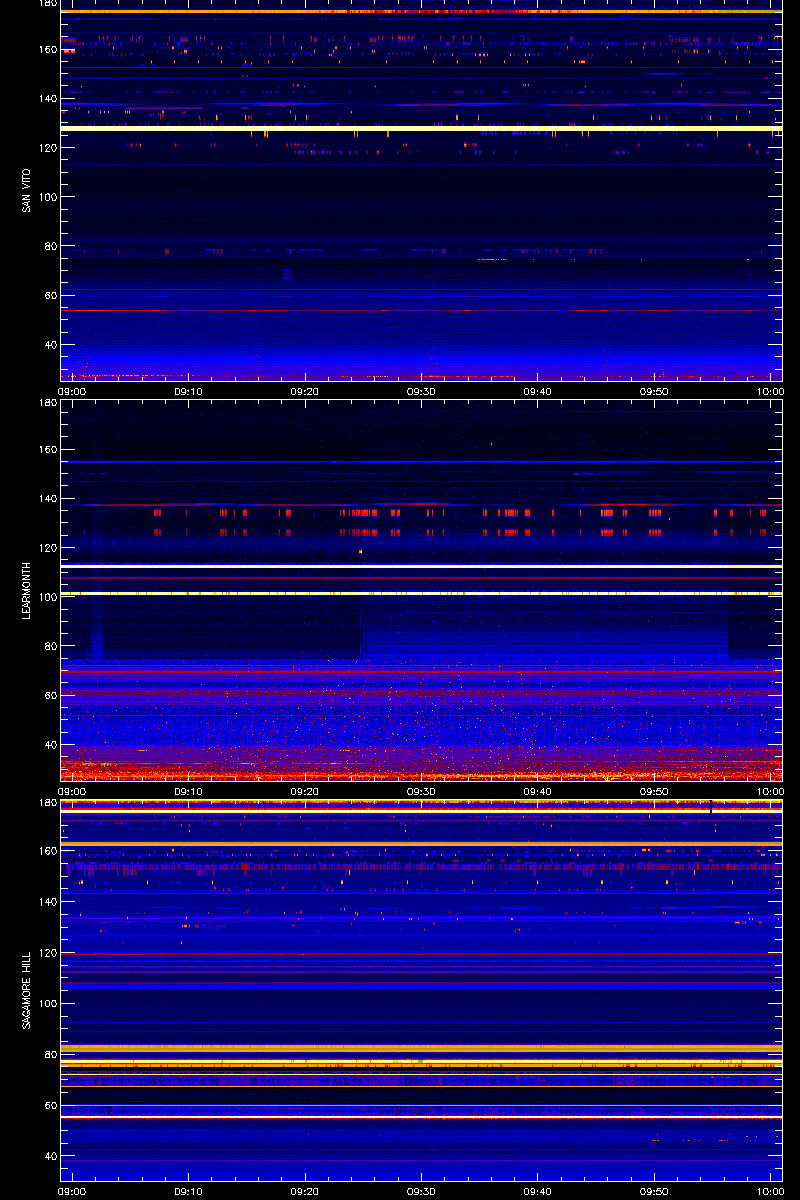
Task: Select the 09:30 time tick under San Vito panel
Action: click(421, 391)
